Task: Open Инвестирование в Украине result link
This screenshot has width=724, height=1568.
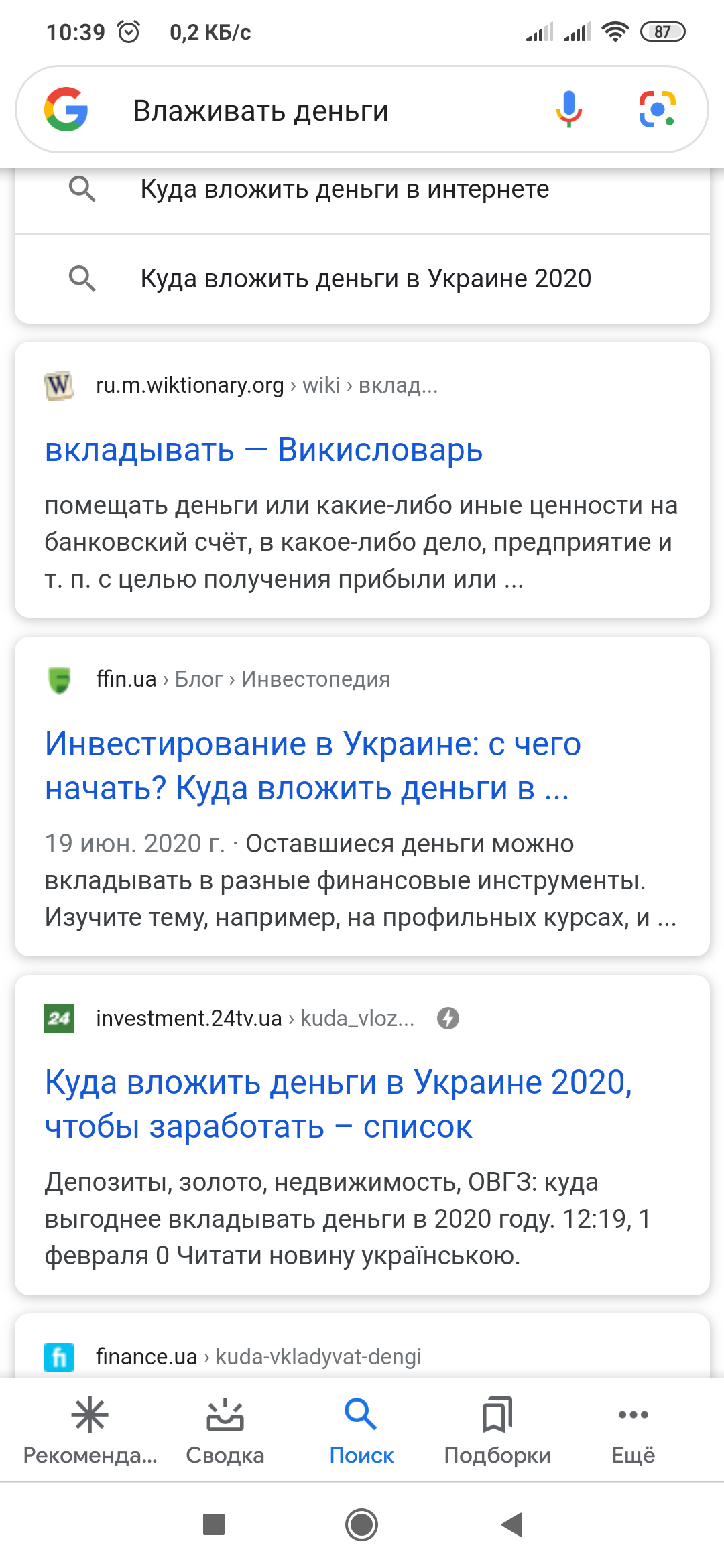Action: 312,766
